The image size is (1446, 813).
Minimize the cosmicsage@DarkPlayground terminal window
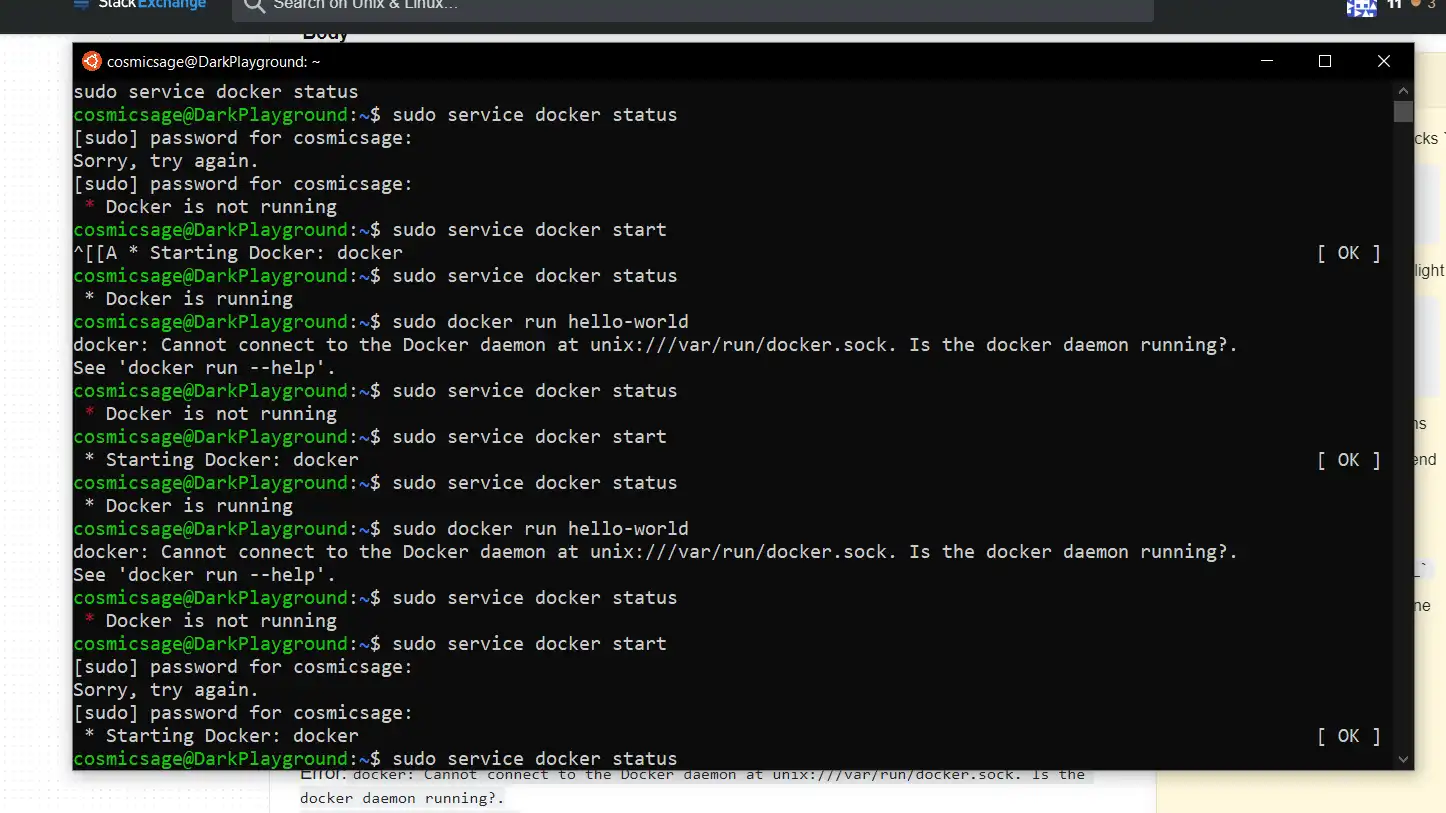pyautogui.click(x=1267, y=61)
